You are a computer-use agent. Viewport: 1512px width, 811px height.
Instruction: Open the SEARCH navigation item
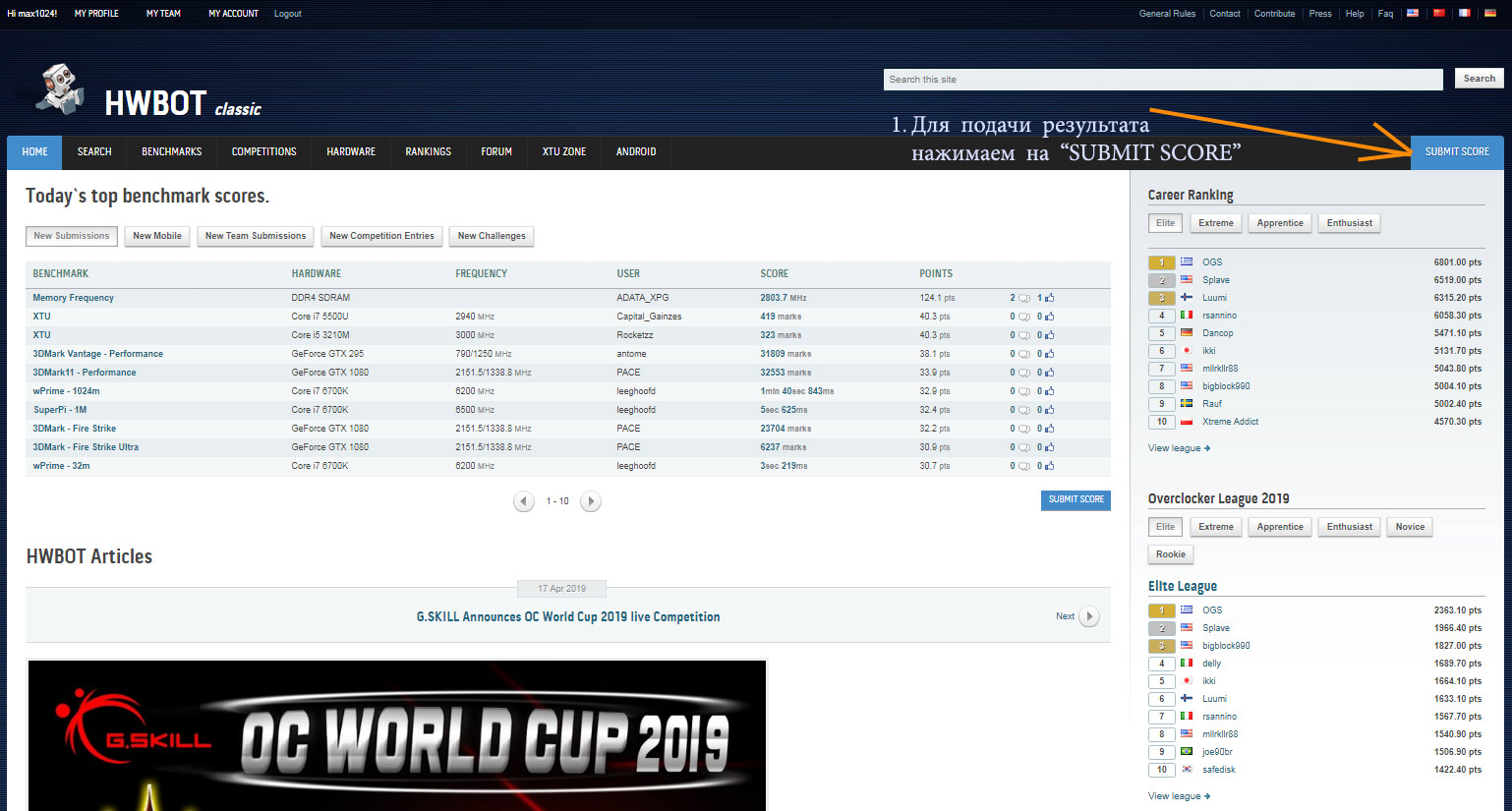(x=94, y=152)
